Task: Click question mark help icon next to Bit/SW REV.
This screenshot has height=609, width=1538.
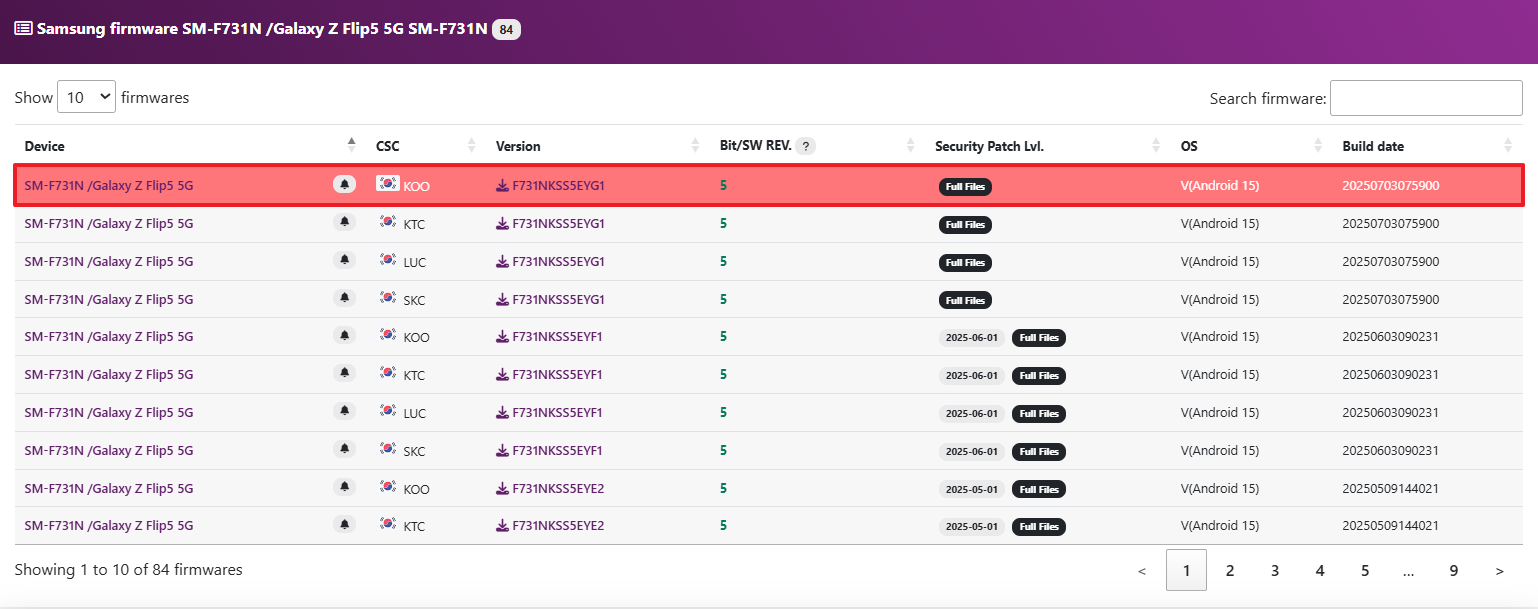Action: coord(806,146)
